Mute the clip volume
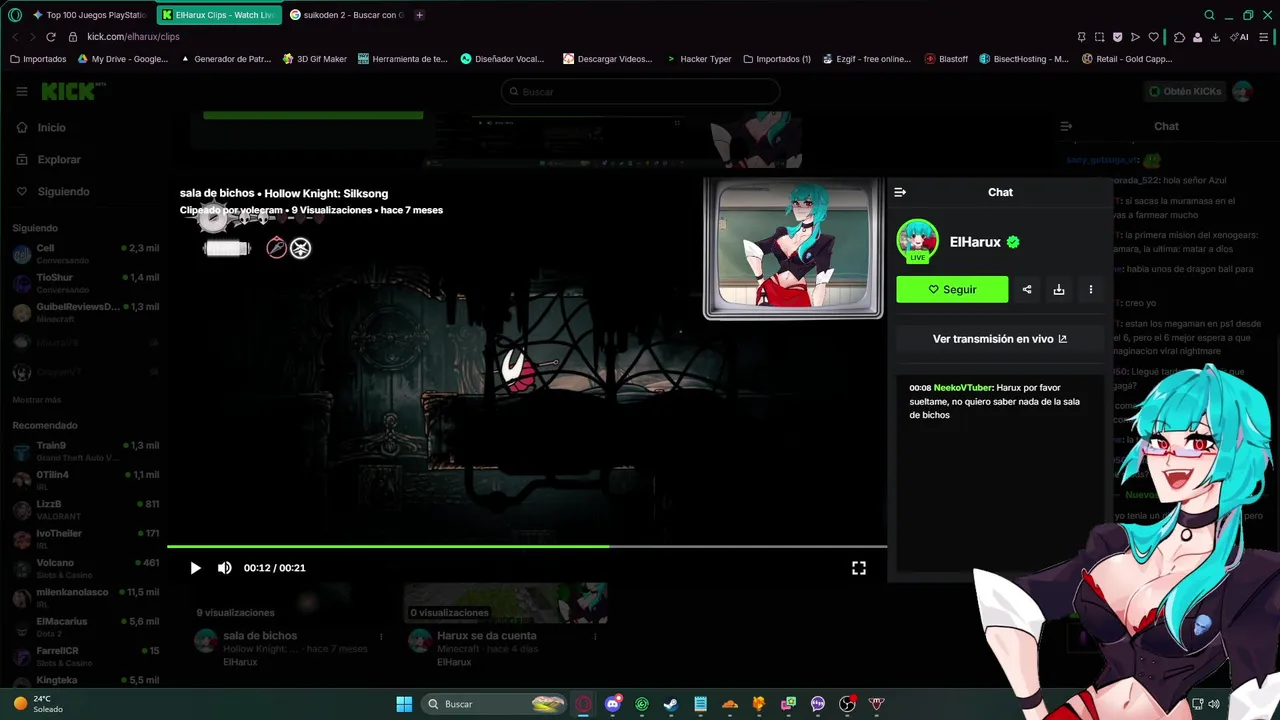Screen dimensions: 1280x720 [224, 568]
